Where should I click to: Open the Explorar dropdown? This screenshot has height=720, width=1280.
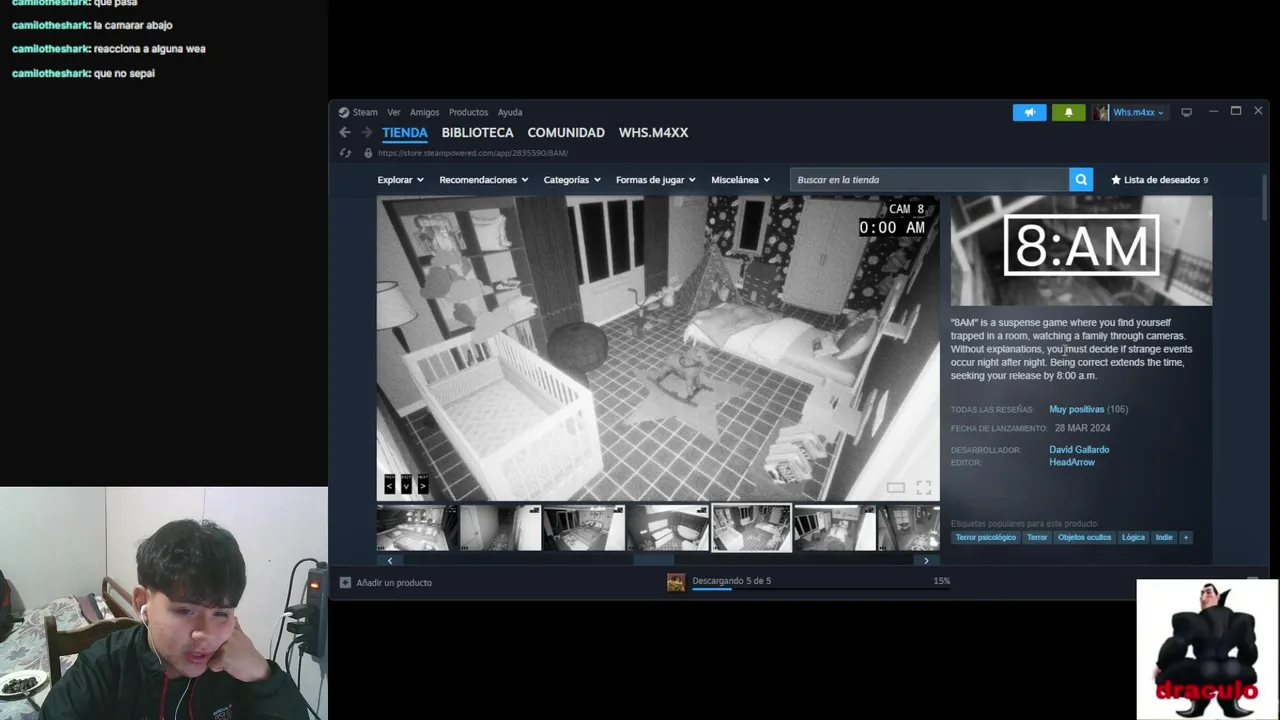tap(400, 180)
